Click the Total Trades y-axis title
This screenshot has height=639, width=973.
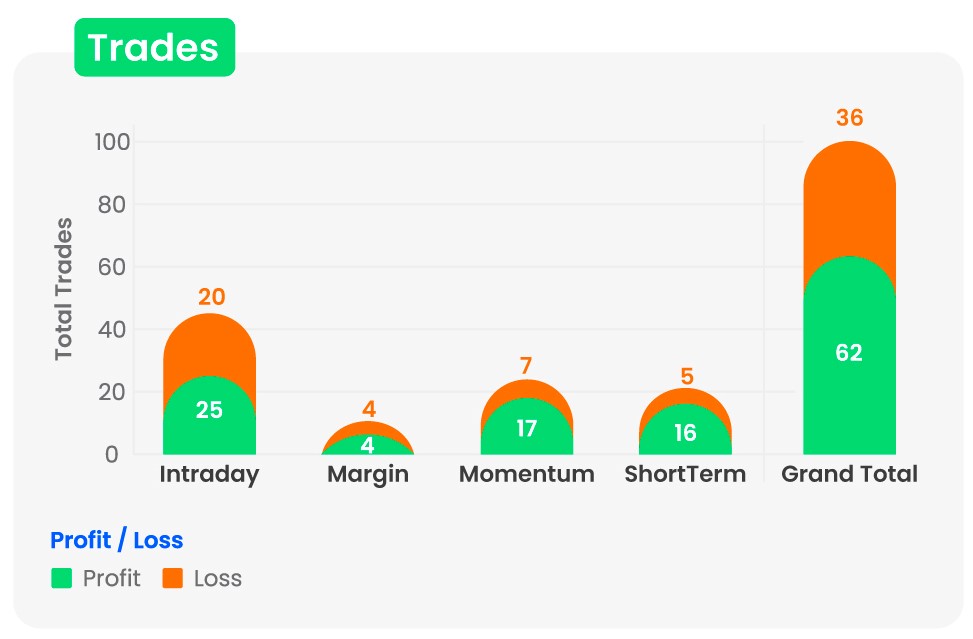click(x=64, y=288)
